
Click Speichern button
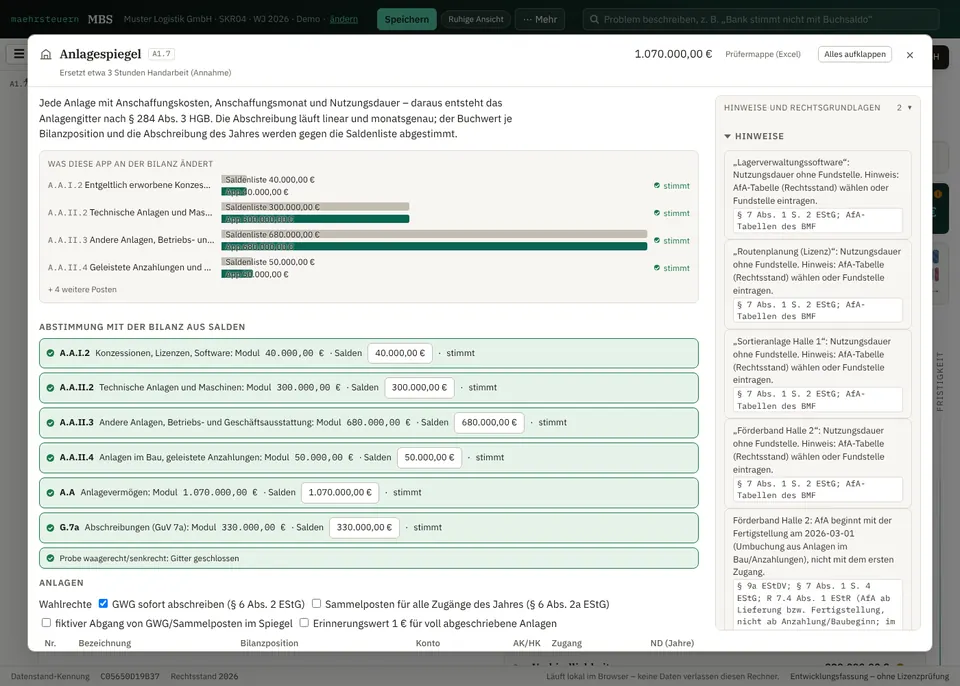[x=407, y=19]
